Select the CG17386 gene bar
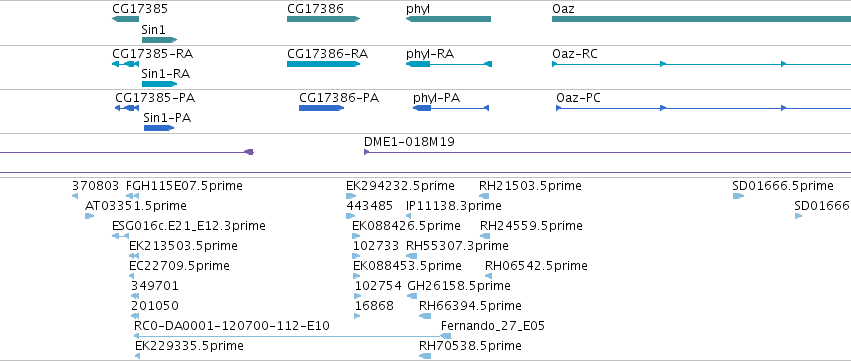The image size is (851, 361). pyautogui.click(x=323, y=19)
